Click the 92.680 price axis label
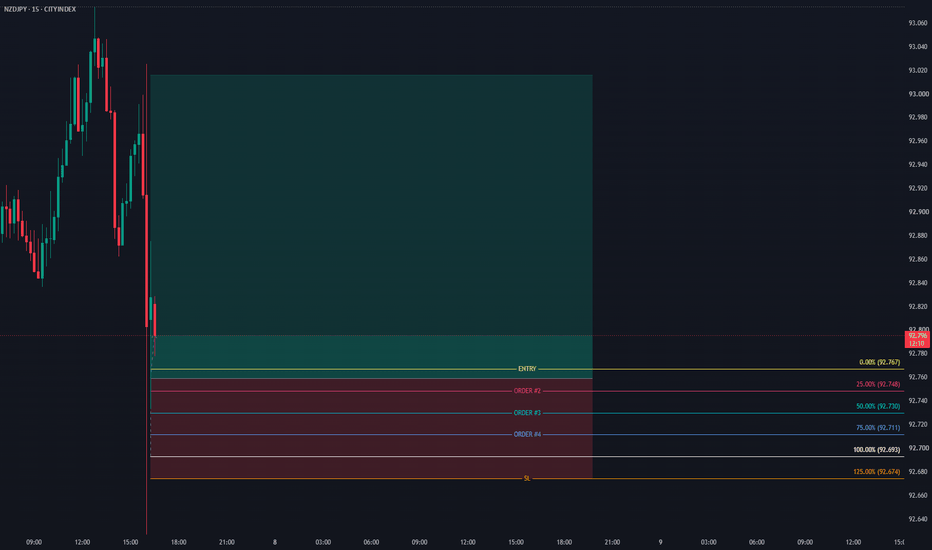The image size is (932, 550). (x=918, y=472)
